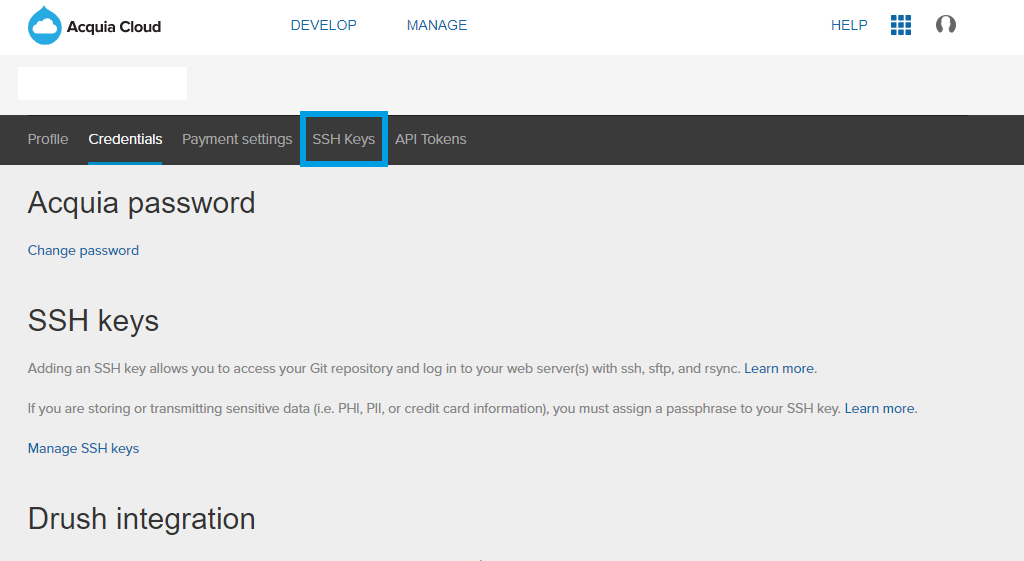The image size is (1024, 561).
Task: Click the HELP link in header
Action: coord(849,25)
